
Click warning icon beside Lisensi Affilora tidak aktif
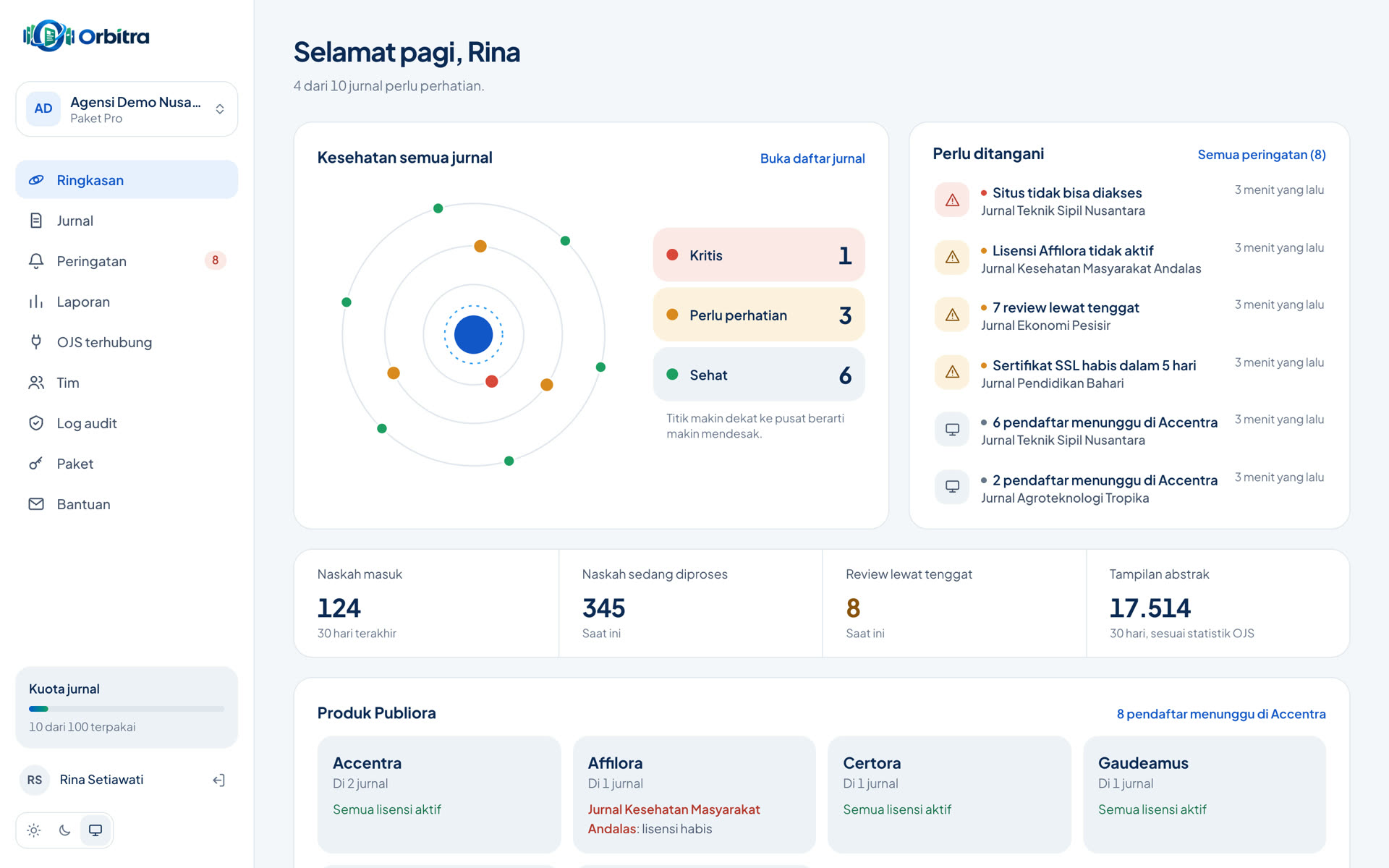coord(952,258)
